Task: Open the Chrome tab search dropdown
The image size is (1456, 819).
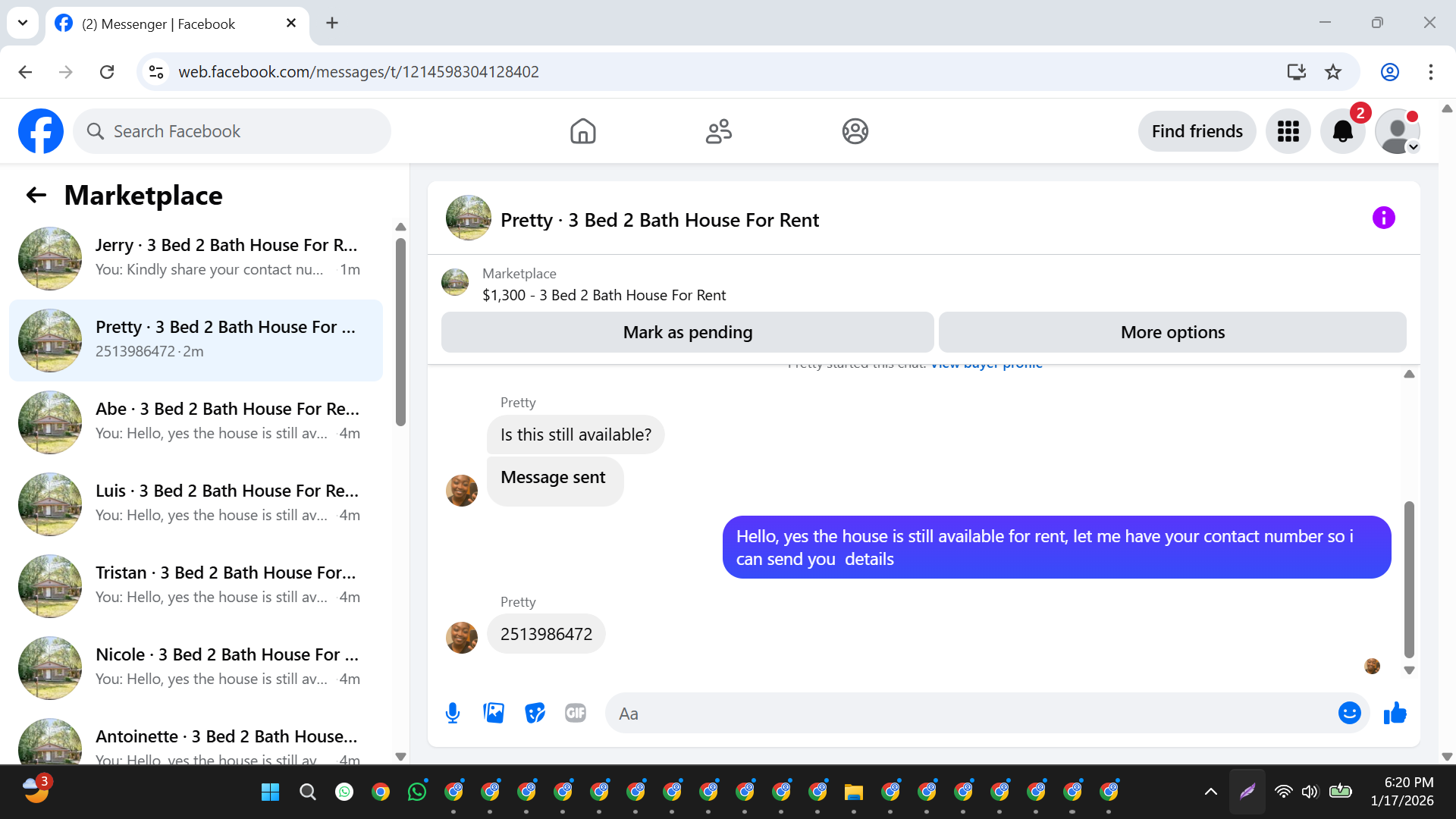Action: [x=23, y=23]
